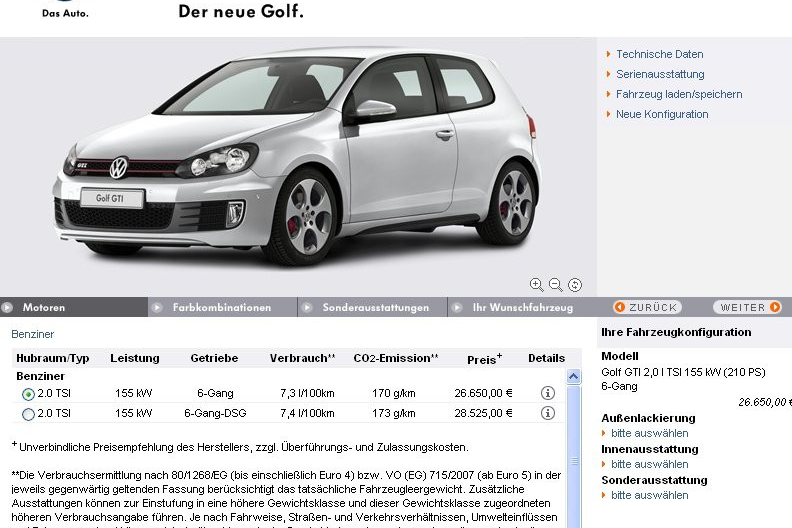Image resolution: width=792 pixels, height=528 pixels.
Task: Go to the Ihr Wunschfahrzeug tab
Action: [x=522, y=308]
